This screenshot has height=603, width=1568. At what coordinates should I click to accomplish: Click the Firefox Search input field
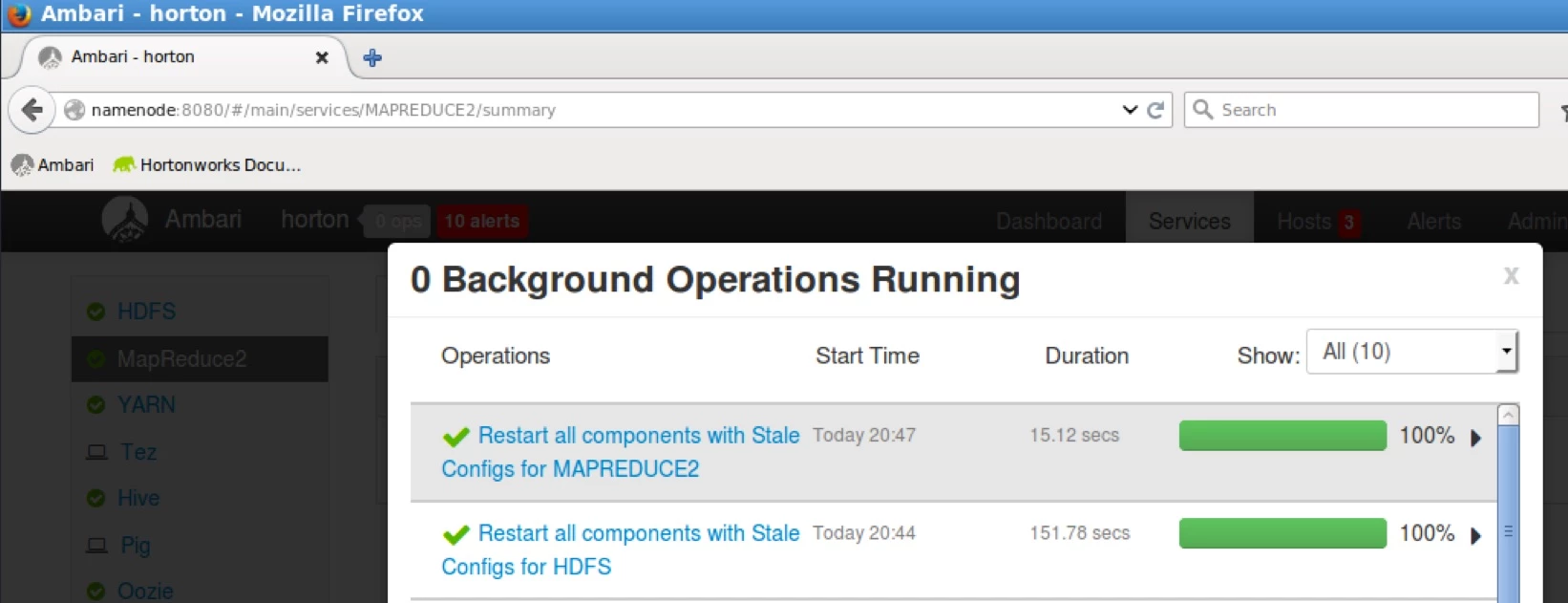(1362, 110)
